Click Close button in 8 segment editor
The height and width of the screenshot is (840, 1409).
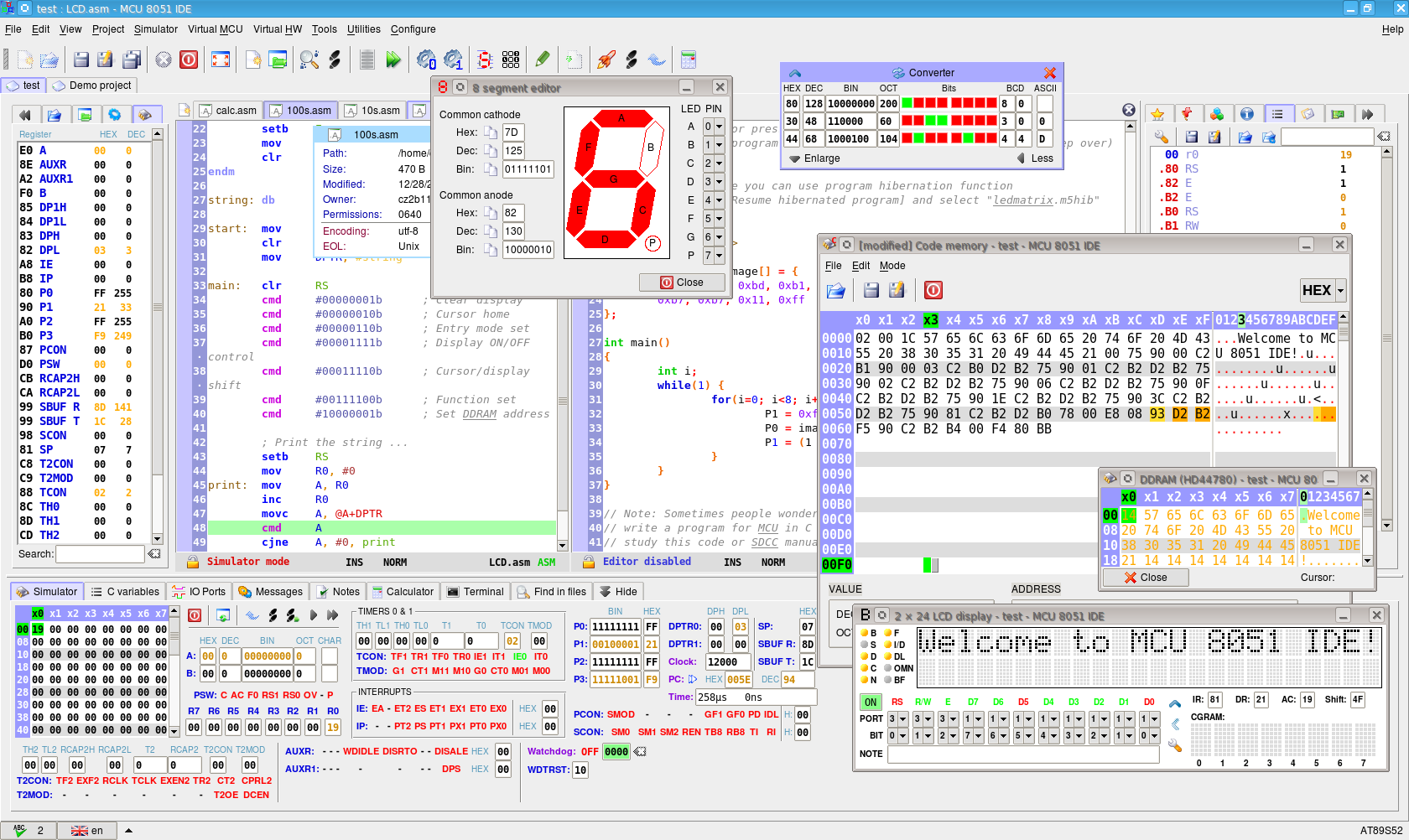click(682, 283)
